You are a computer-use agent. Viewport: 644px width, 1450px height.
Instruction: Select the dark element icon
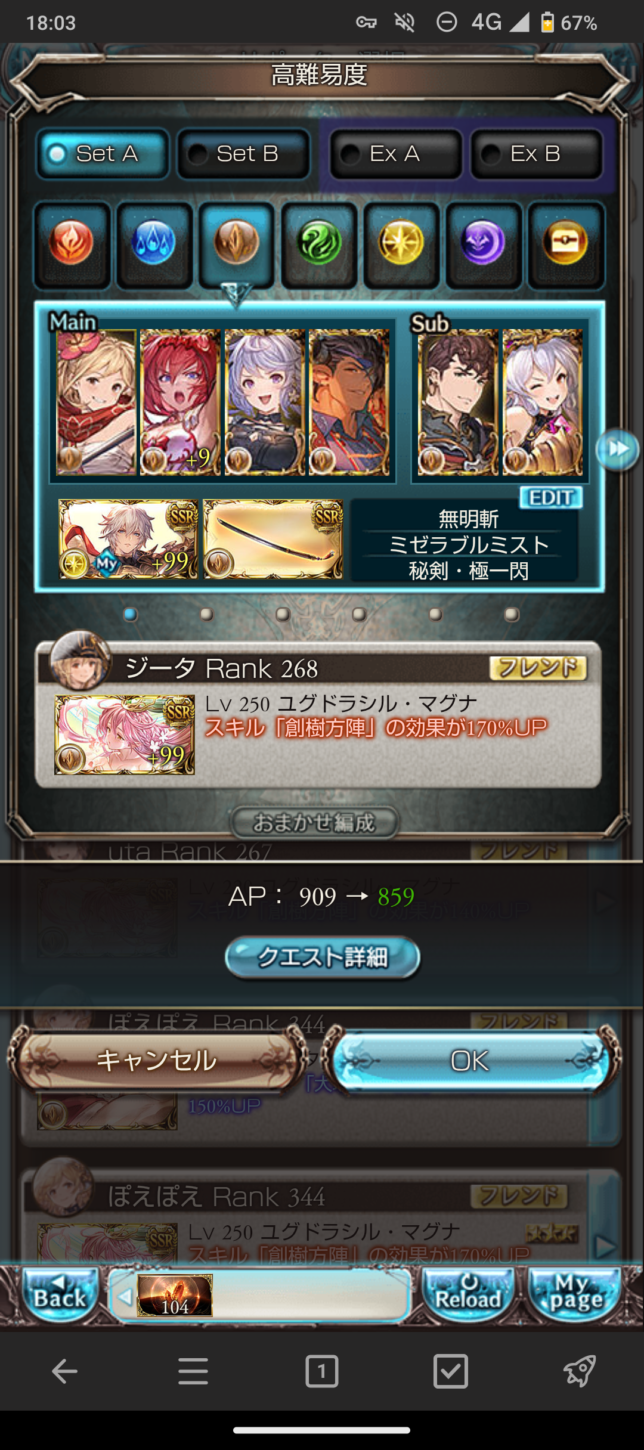[x=483, y=243]
